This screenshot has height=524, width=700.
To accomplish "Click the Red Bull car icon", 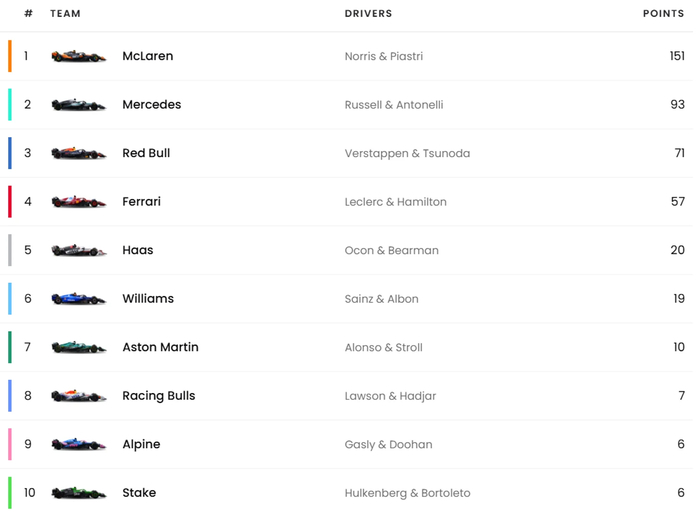I will click(x=78, y=154).
